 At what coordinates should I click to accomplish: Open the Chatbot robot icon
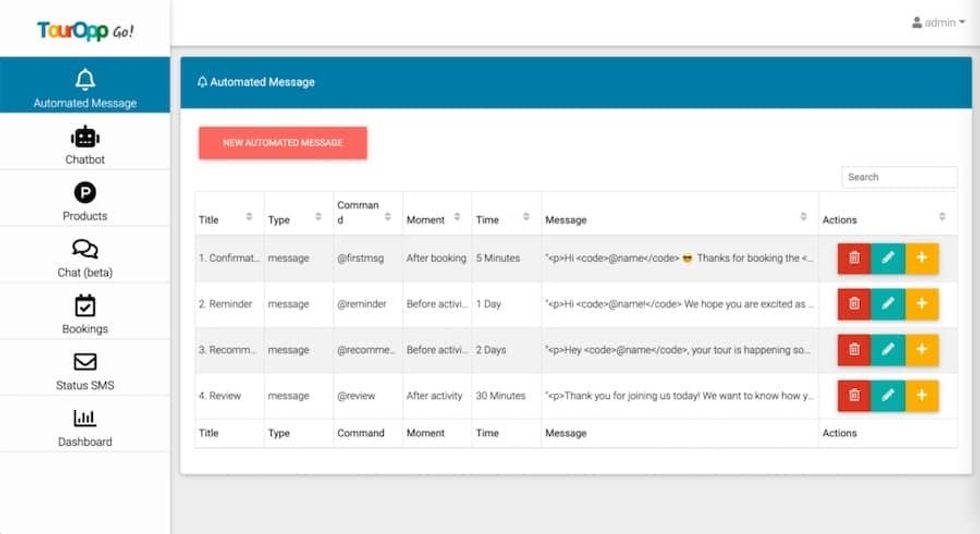point(85,137)
